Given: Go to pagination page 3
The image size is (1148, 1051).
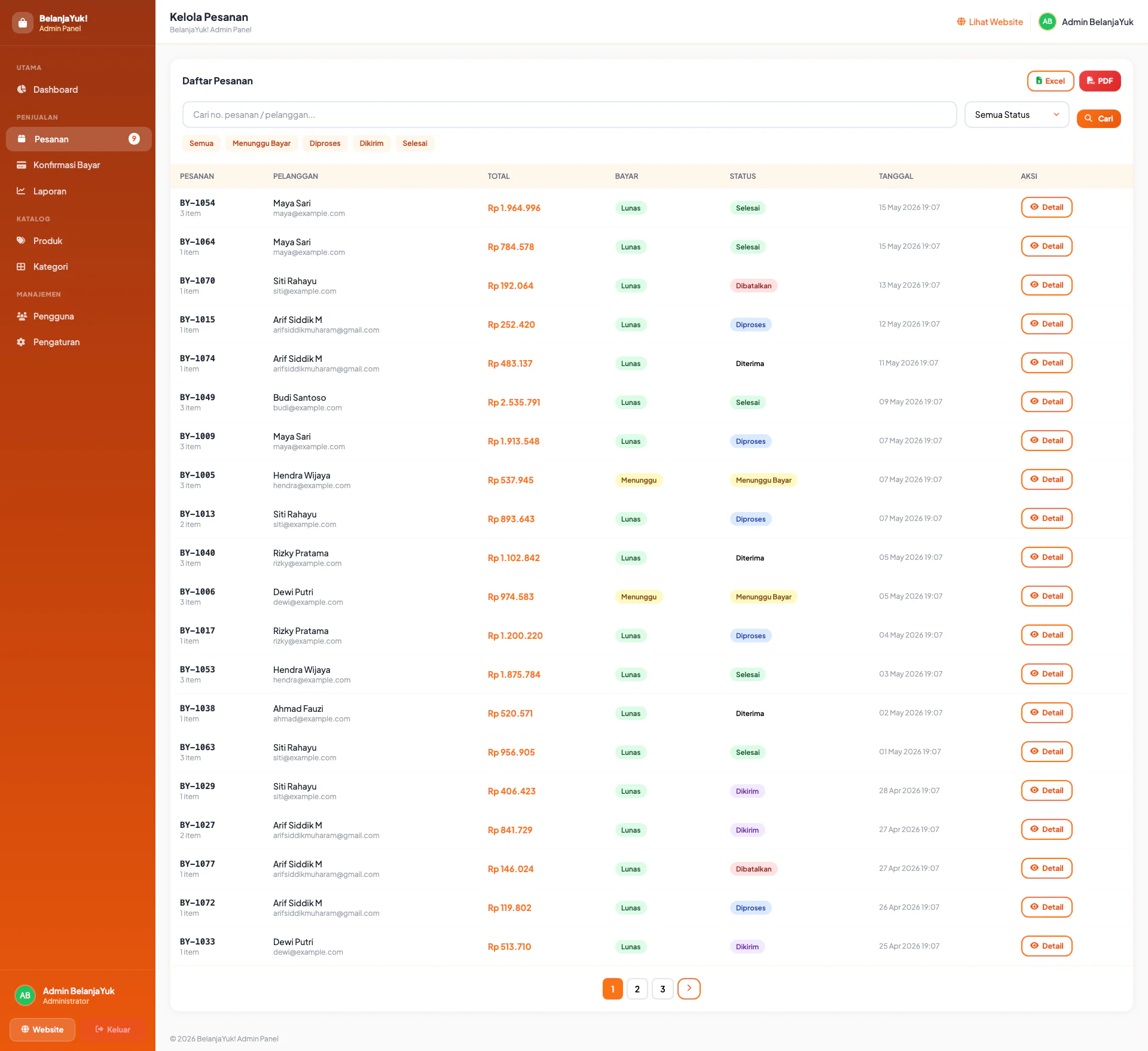Looking at the screenshot, I should [x=662, y=989].
